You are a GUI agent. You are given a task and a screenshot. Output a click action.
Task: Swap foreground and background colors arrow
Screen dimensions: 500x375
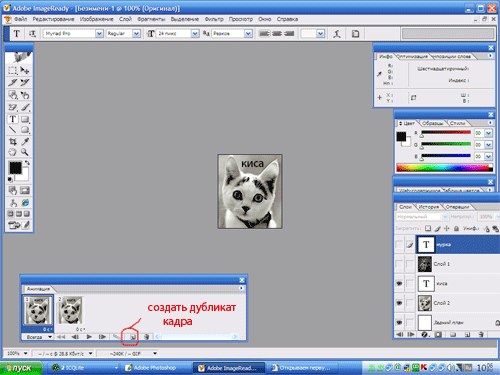tap(27, 163)
